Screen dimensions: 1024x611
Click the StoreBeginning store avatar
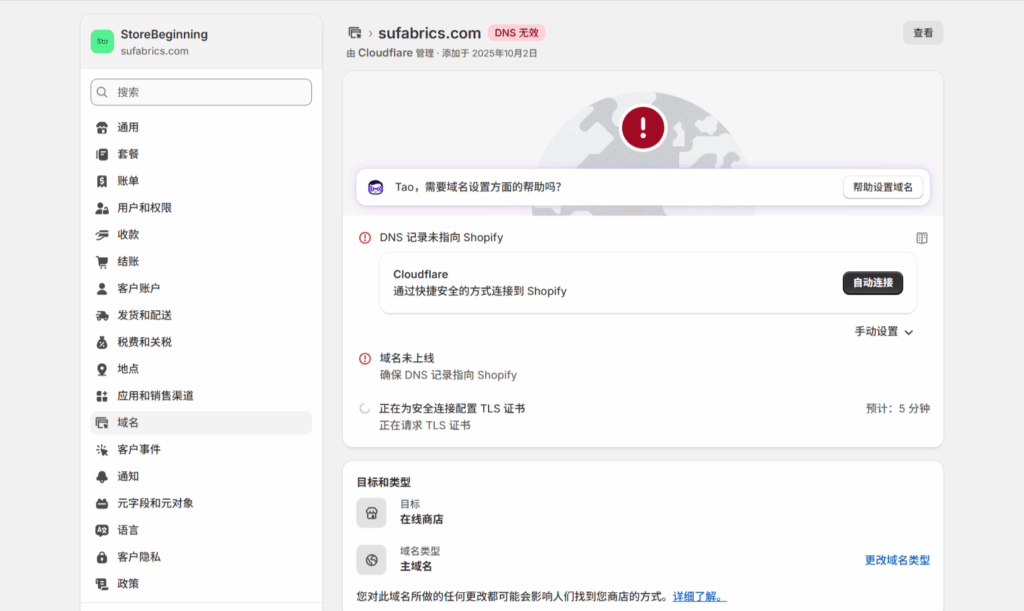pos(102,41)
